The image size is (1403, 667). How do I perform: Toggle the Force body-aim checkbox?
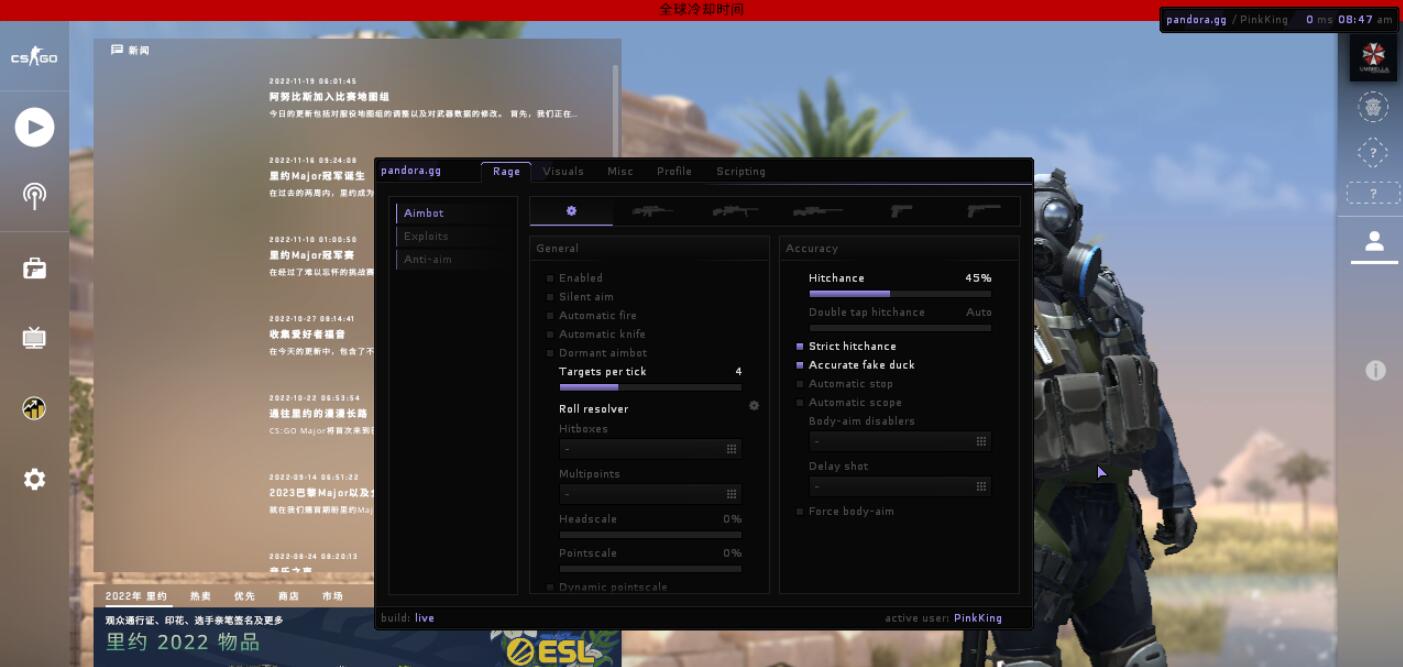pos(800,512)
